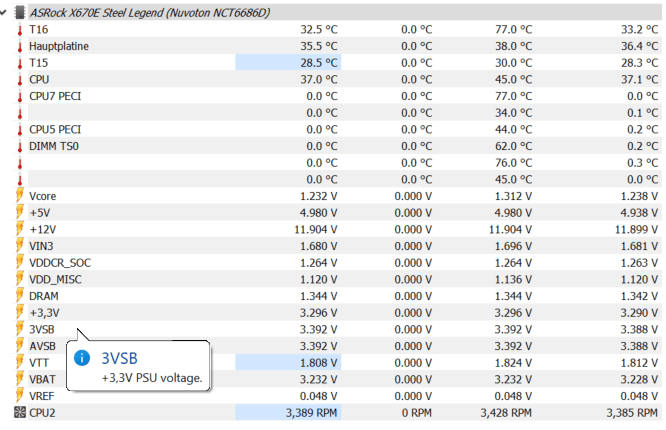Screen dimensions: 666x430
Task: Click the VREF sensor label
Action: 42,396
